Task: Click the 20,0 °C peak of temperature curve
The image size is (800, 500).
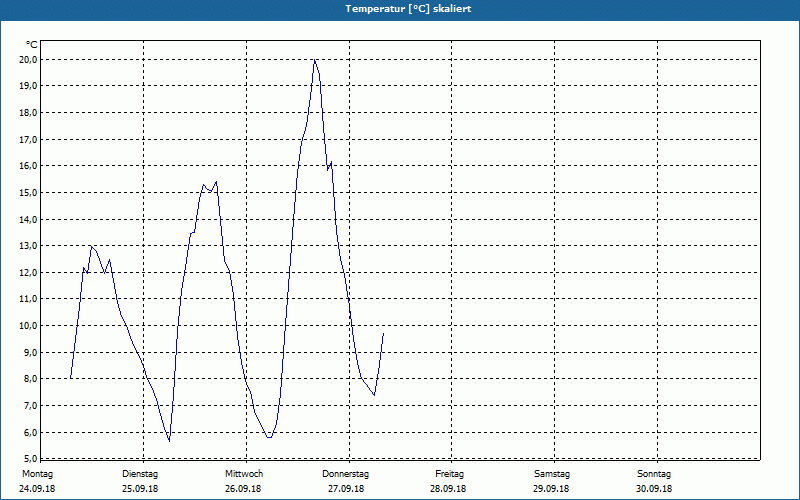Action: (x=315, y=60)
